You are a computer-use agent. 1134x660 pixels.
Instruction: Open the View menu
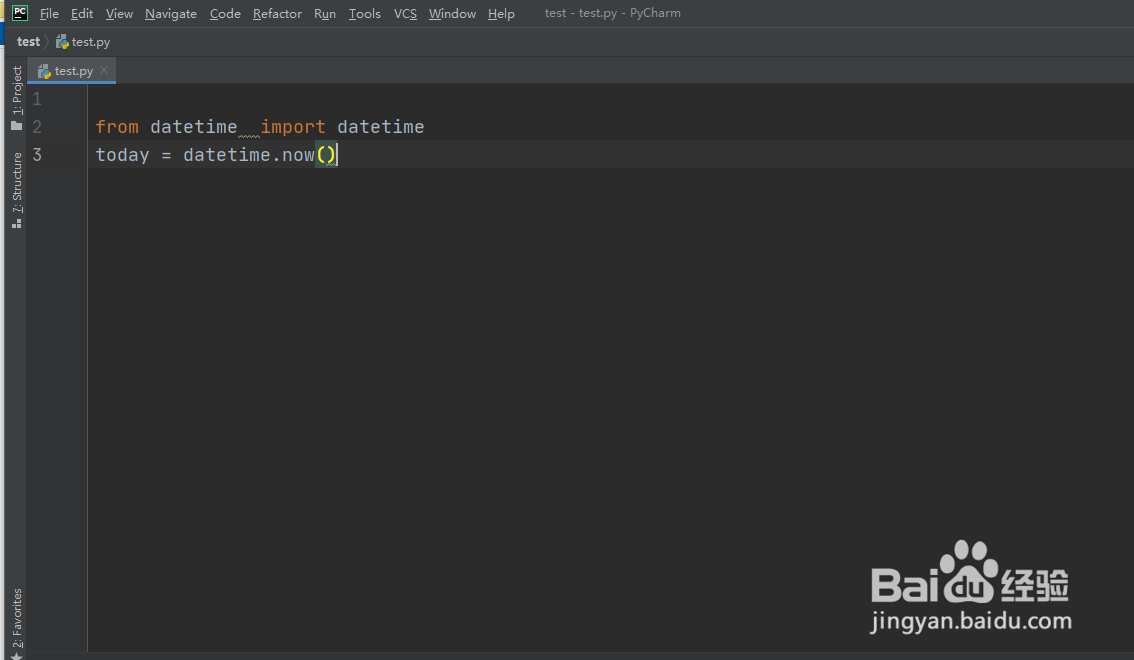click(x=119, y=14)
